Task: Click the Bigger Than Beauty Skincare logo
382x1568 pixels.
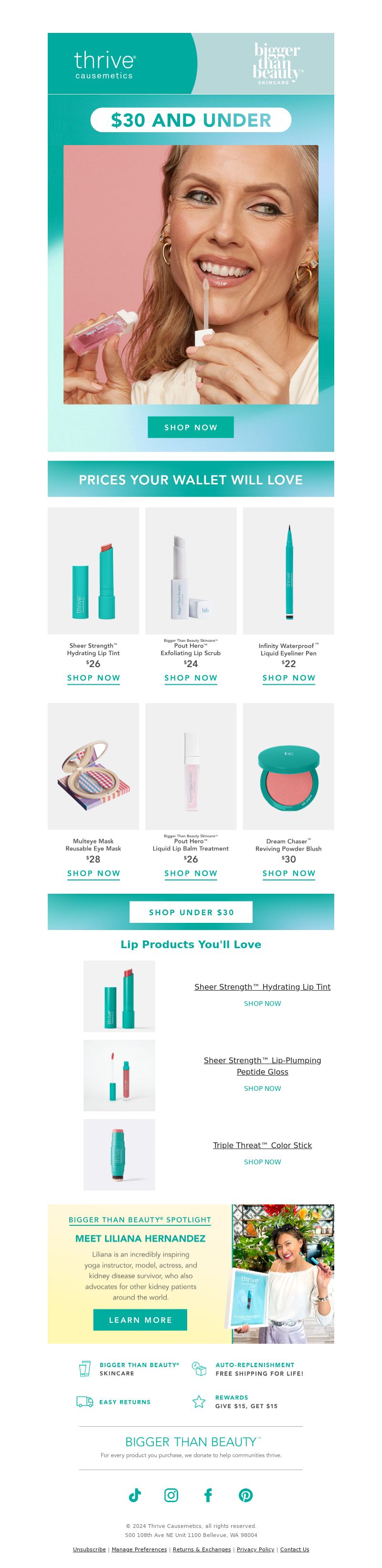Action: pos(278,63)
